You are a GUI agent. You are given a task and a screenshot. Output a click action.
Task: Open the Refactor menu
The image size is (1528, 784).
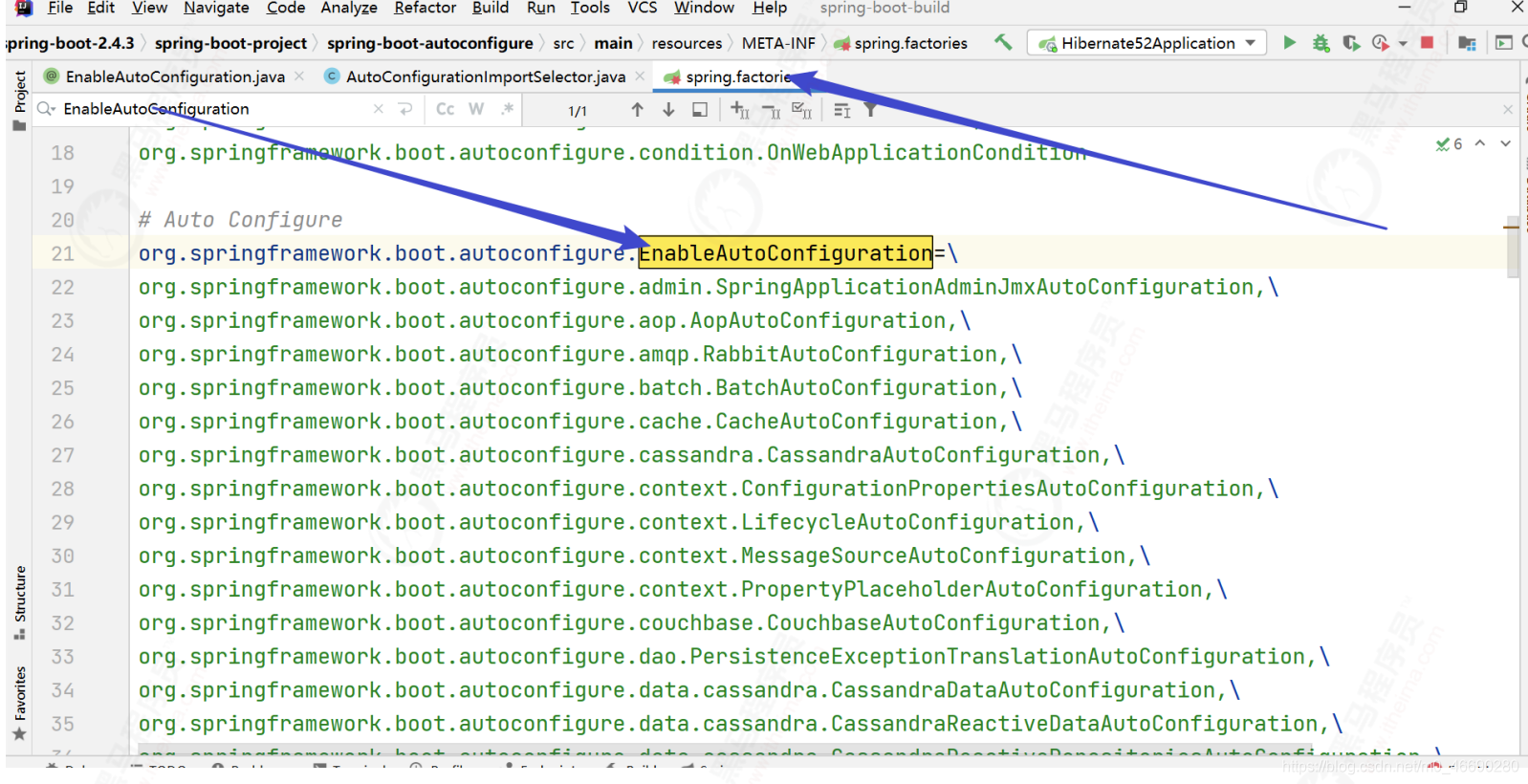[x=425, y=9]
